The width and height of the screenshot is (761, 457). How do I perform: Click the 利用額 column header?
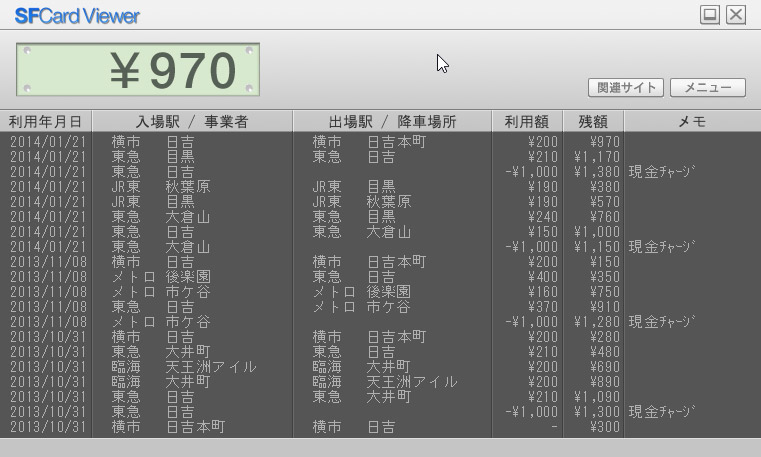[x=527, y=121]
